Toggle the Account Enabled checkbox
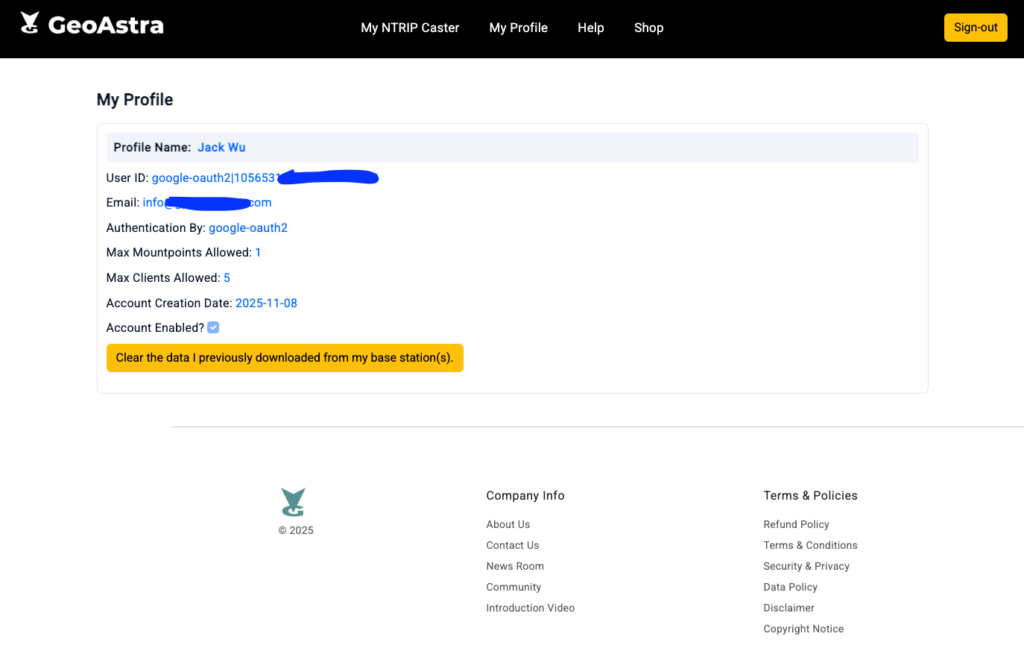Screen dimensions: 1024x654 point(213,328)
